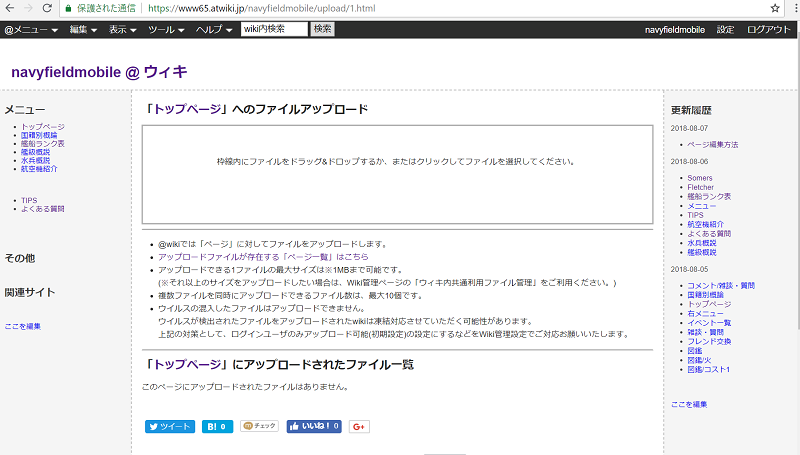Open トップページ in update history

coord(709,304)
